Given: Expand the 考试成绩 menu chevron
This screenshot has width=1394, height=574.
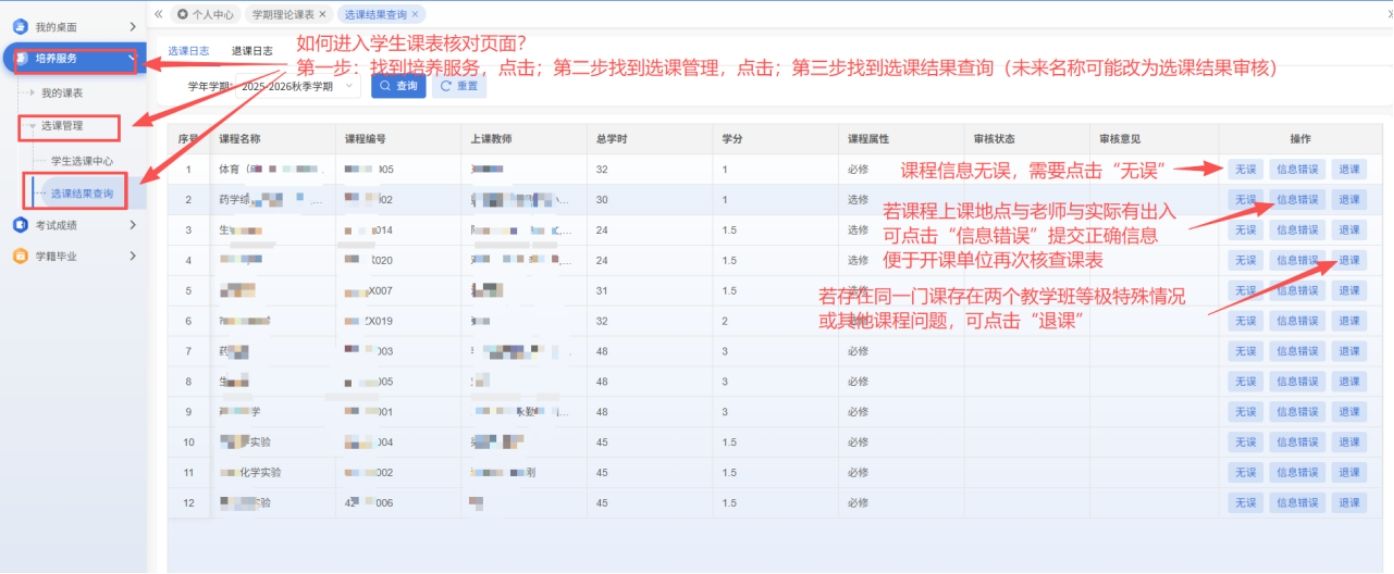Looking at the screenshot, I should 133,225.
